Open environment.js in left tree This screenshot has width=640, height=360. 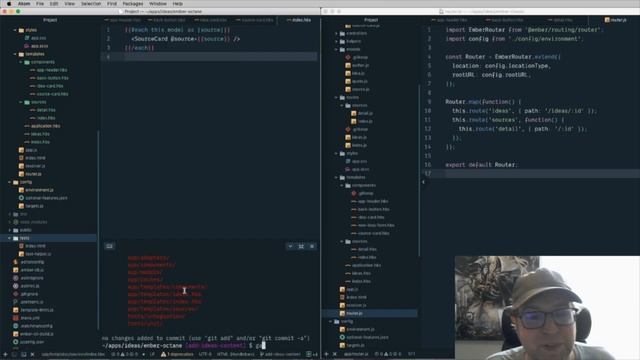39,190
